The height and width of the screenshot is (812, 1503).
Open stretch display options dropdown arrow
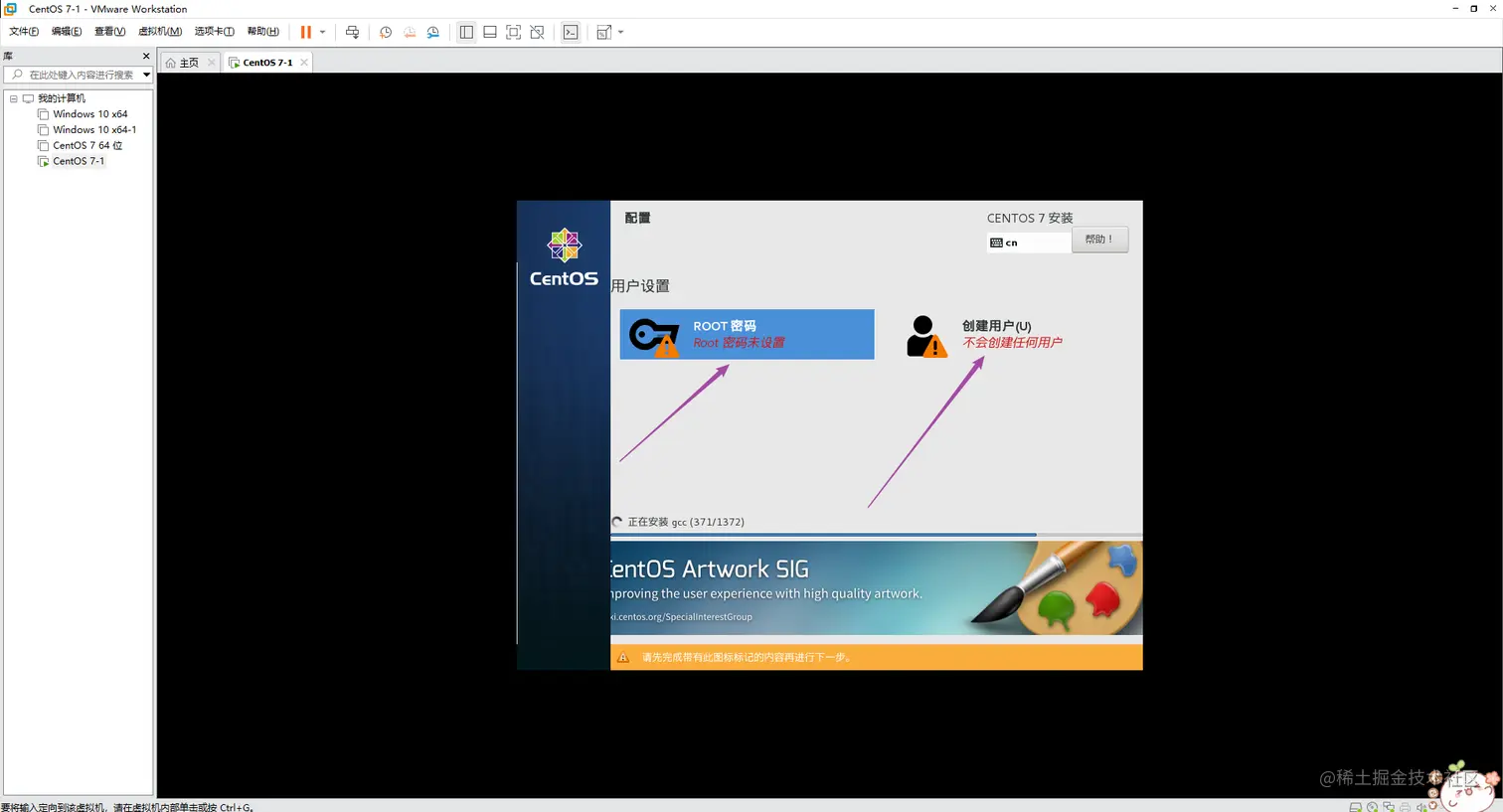click(621, 32)
